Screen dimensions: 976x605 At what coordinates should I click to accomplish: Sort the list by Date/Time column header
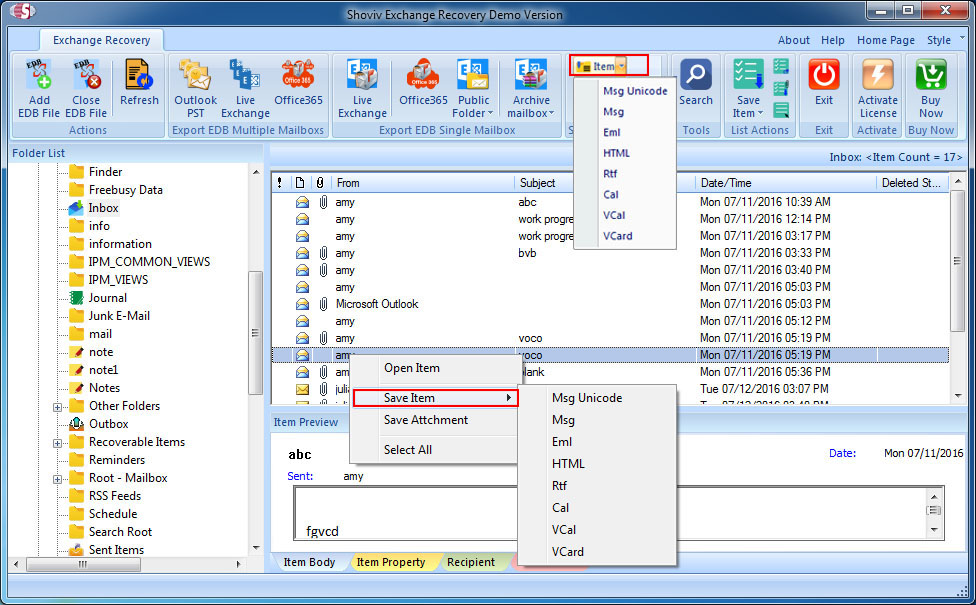click(726, 183)
